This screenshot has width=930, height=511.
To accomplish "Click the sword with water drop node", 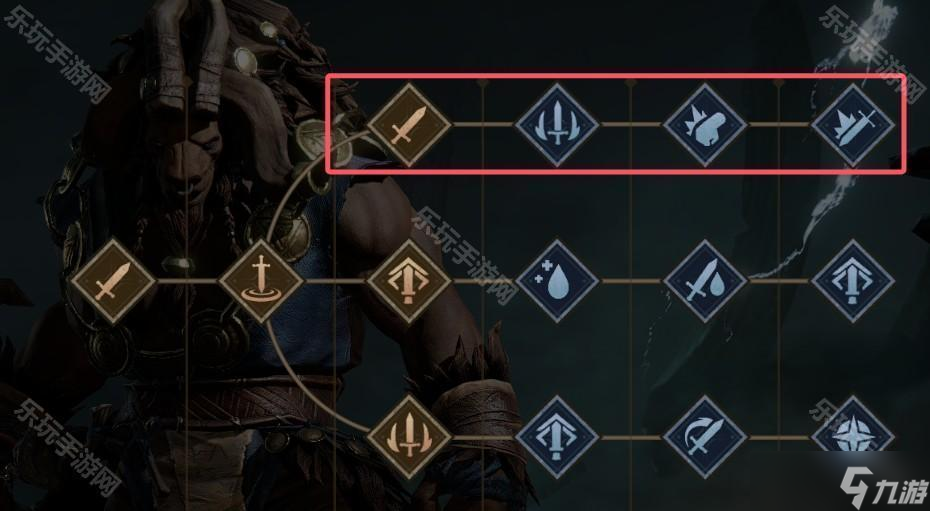I will (x=705, y=281).
